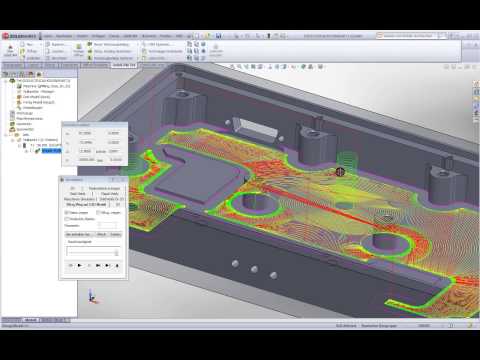This screenshot has width=480, height=360.
Task: Click the rewind-to-start button in the simulation dialog
Action: click(71, 265)
